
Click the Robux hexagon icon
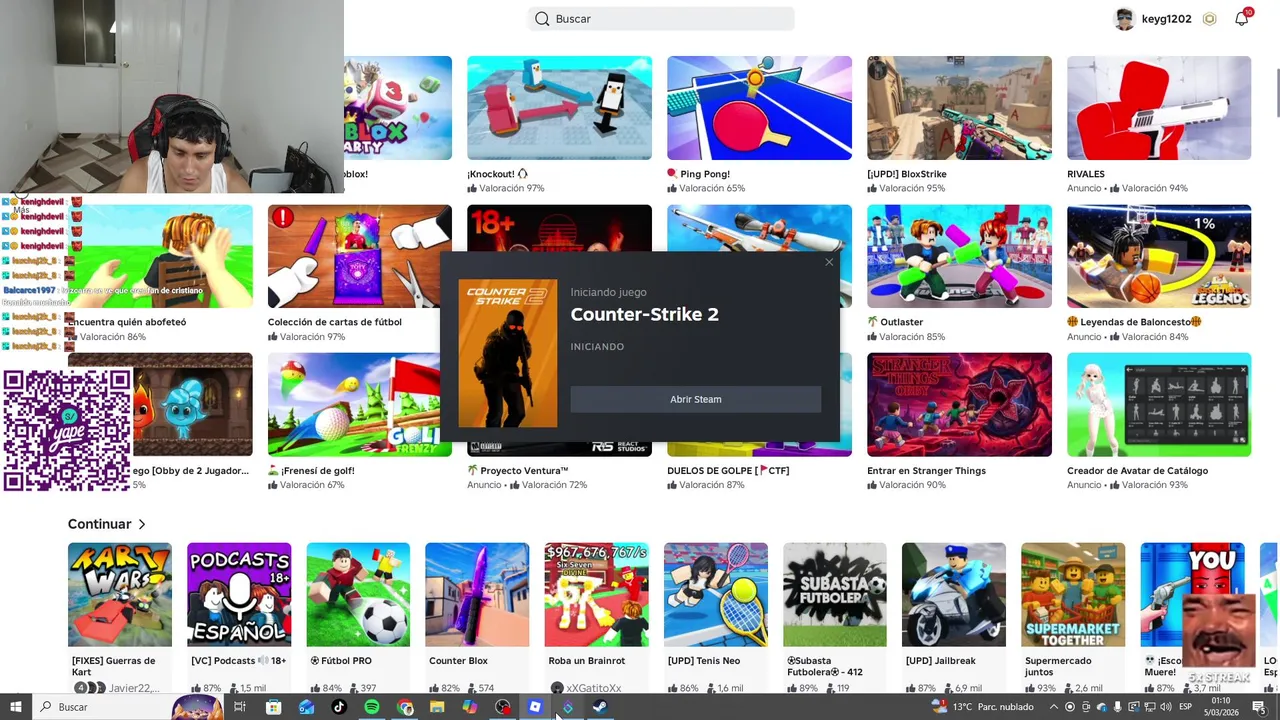pyautogui.click(x=1210, y=19)
